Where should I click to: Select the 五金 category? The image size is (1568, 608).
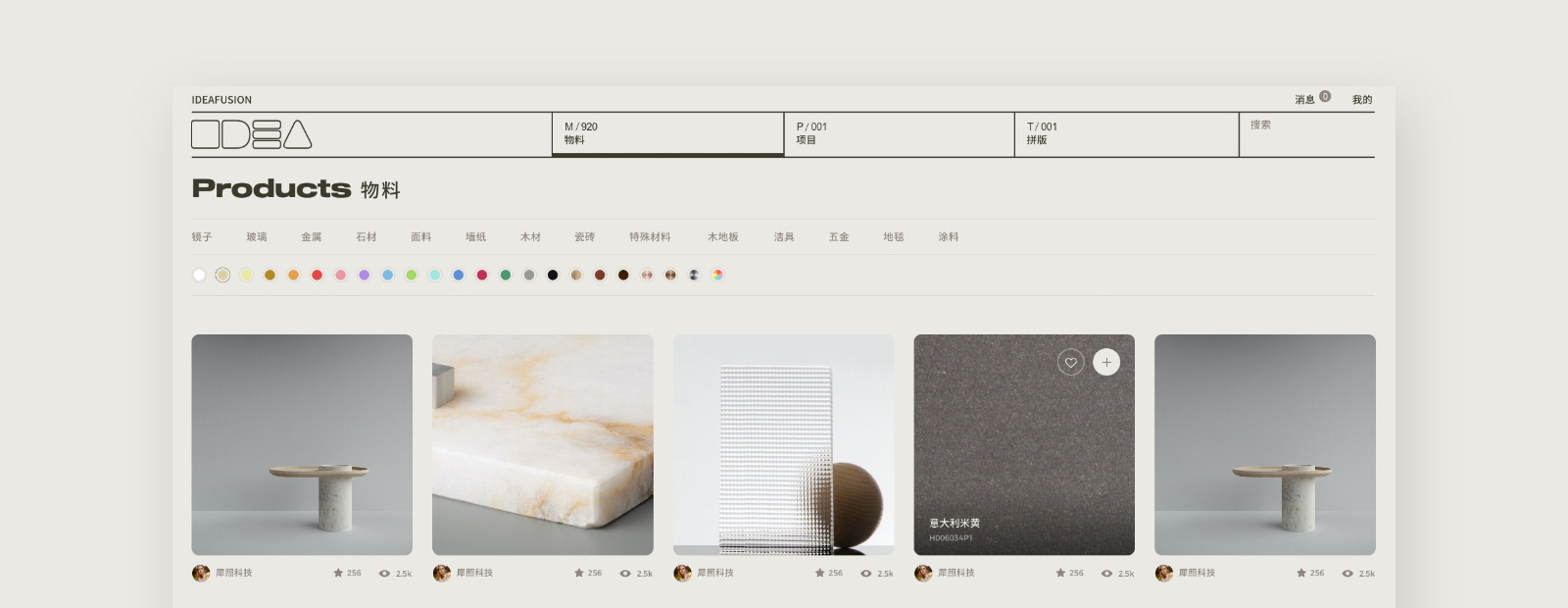click(x=839, y=237)
